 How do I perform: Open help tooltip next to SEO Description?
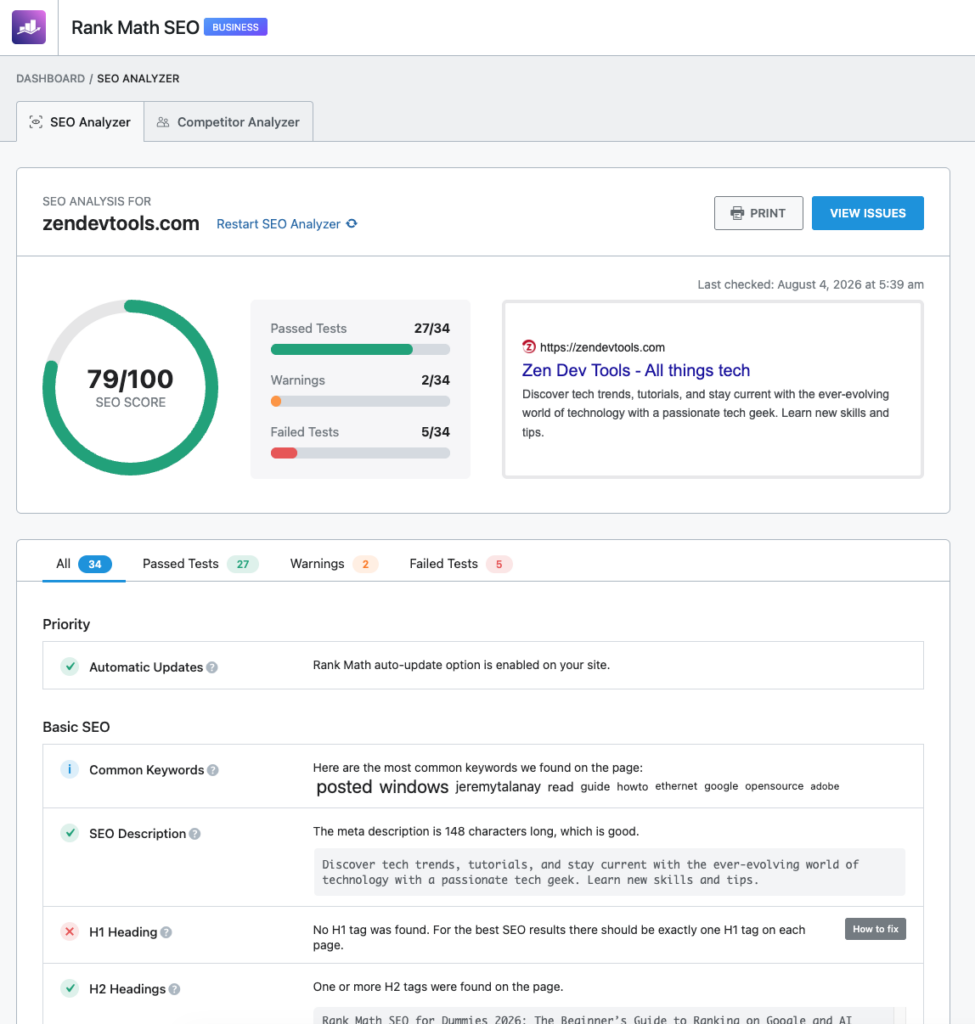point(195,834)
